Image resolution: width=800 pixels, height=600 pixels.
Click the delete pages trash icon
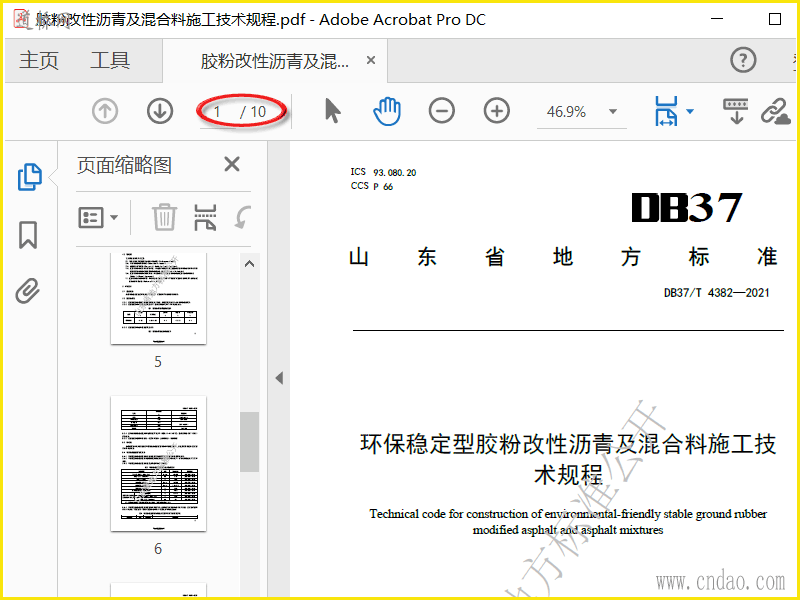pos(164,217)
